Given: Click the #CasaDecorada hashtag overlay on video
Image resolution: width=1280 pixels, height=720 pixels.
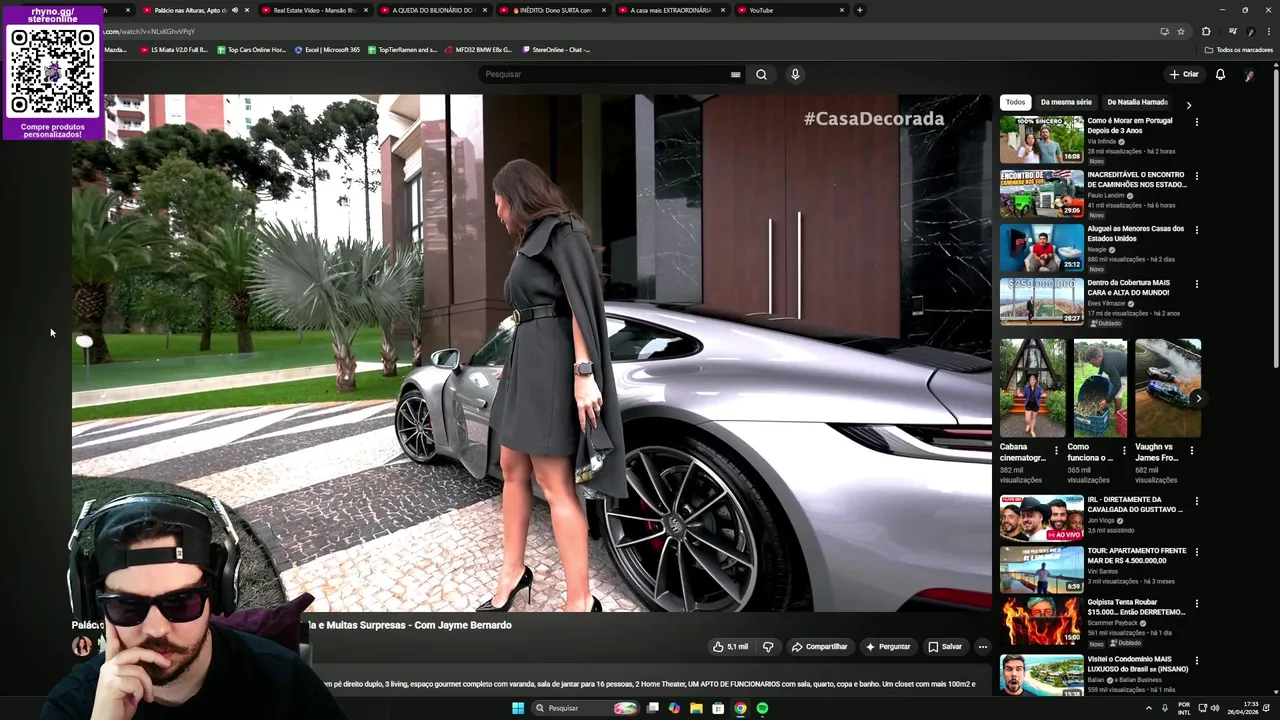Looking at the screenshot, I should (873, 118).
